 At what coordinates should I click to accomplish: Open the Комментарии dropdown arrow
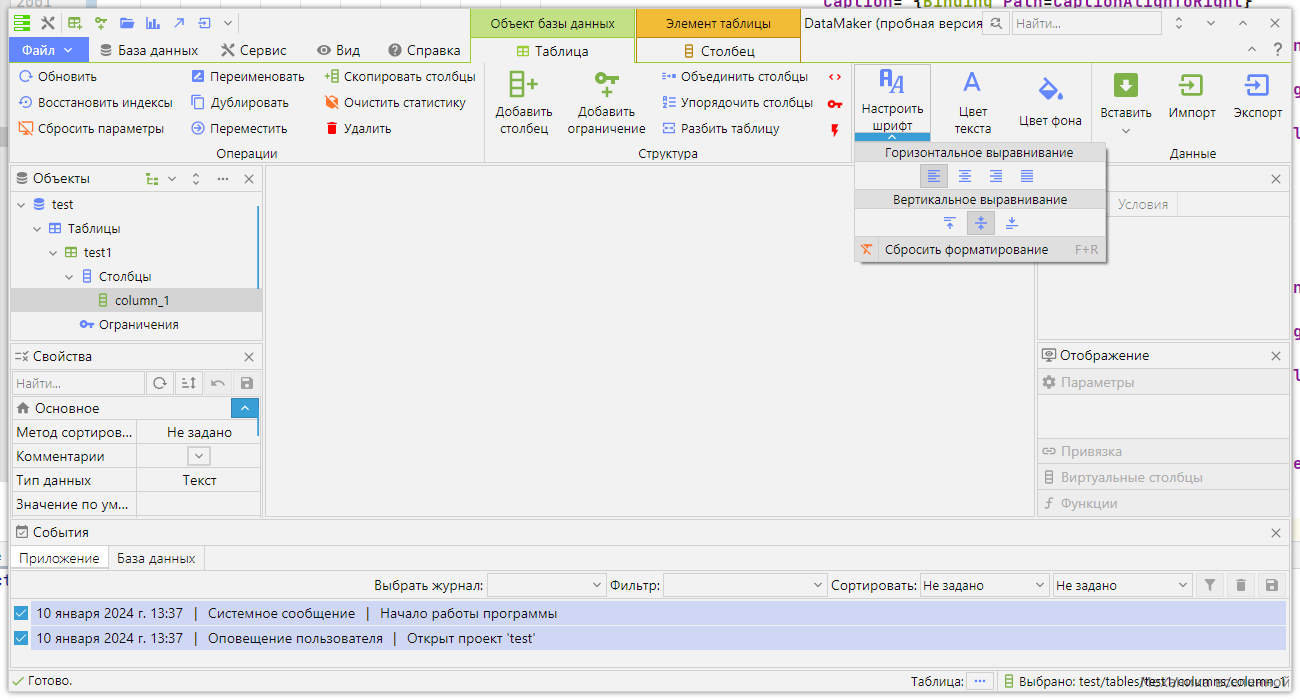coord(199,456)
